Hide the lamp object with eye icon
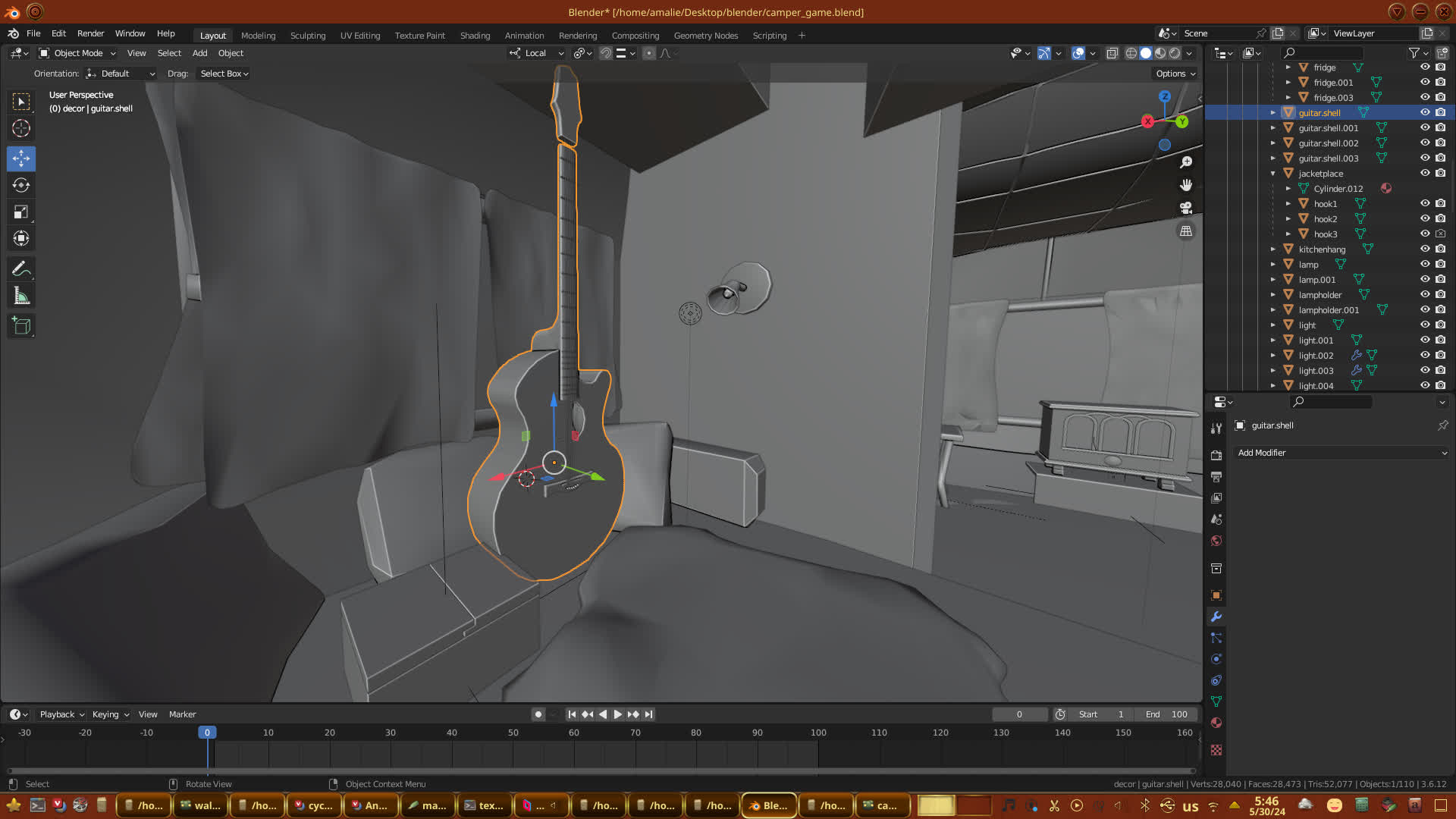The height and width of the screenshot is (819, 1456). click(1425, 264)
